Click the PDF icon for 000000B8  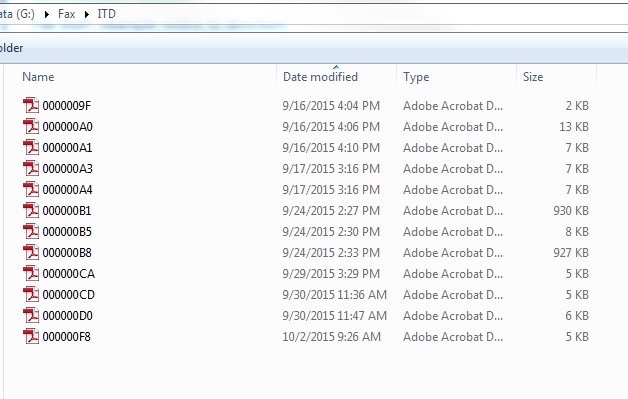coord(31,253)
